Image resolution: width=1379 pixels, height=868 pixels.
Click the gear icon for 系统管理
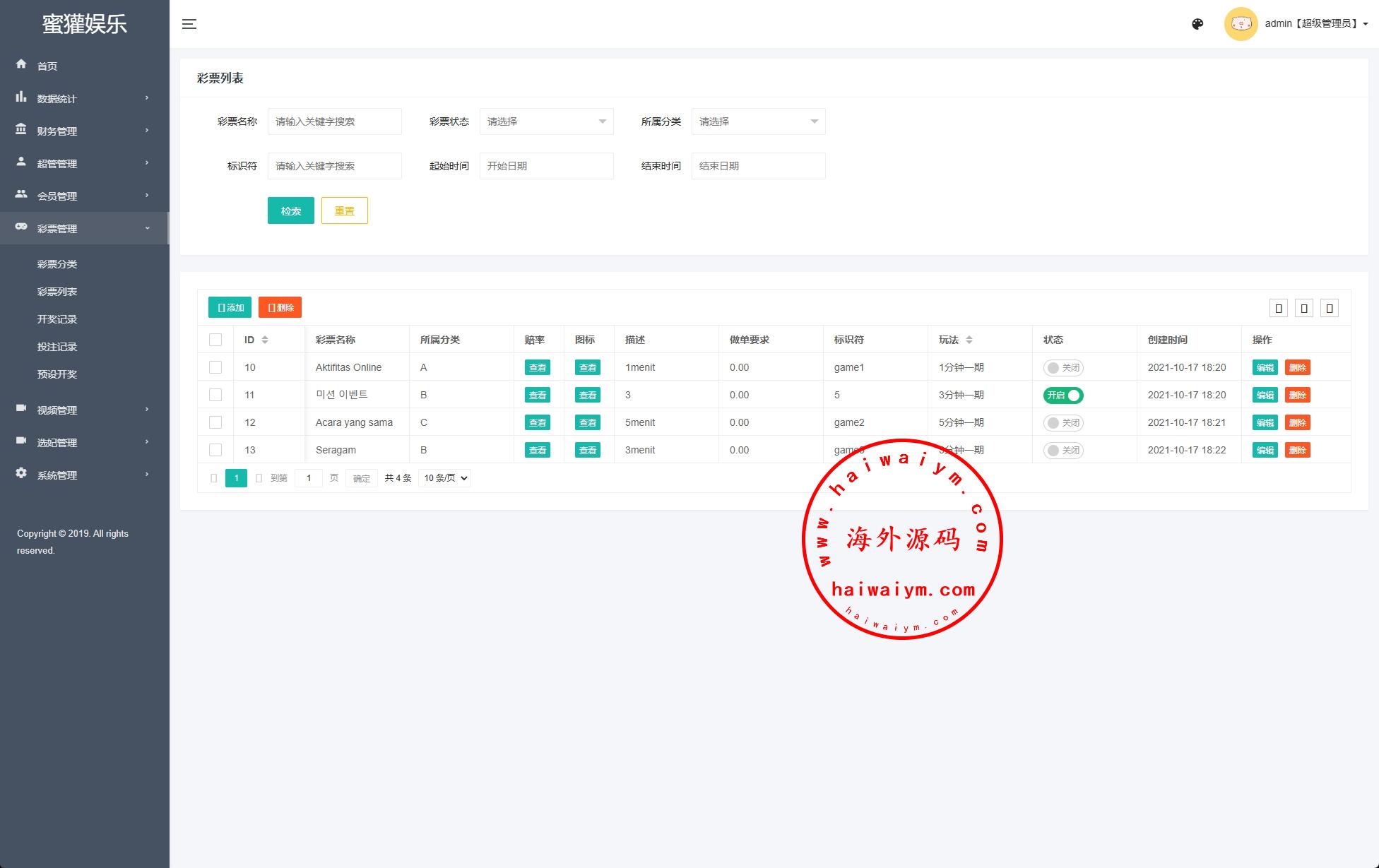click(x=21, y=473)
